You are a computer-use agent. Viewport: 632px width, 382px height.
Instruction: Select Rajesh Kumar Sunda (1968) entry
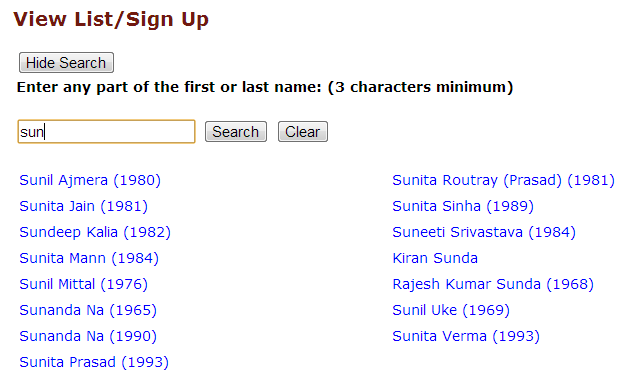pos(493,284)
